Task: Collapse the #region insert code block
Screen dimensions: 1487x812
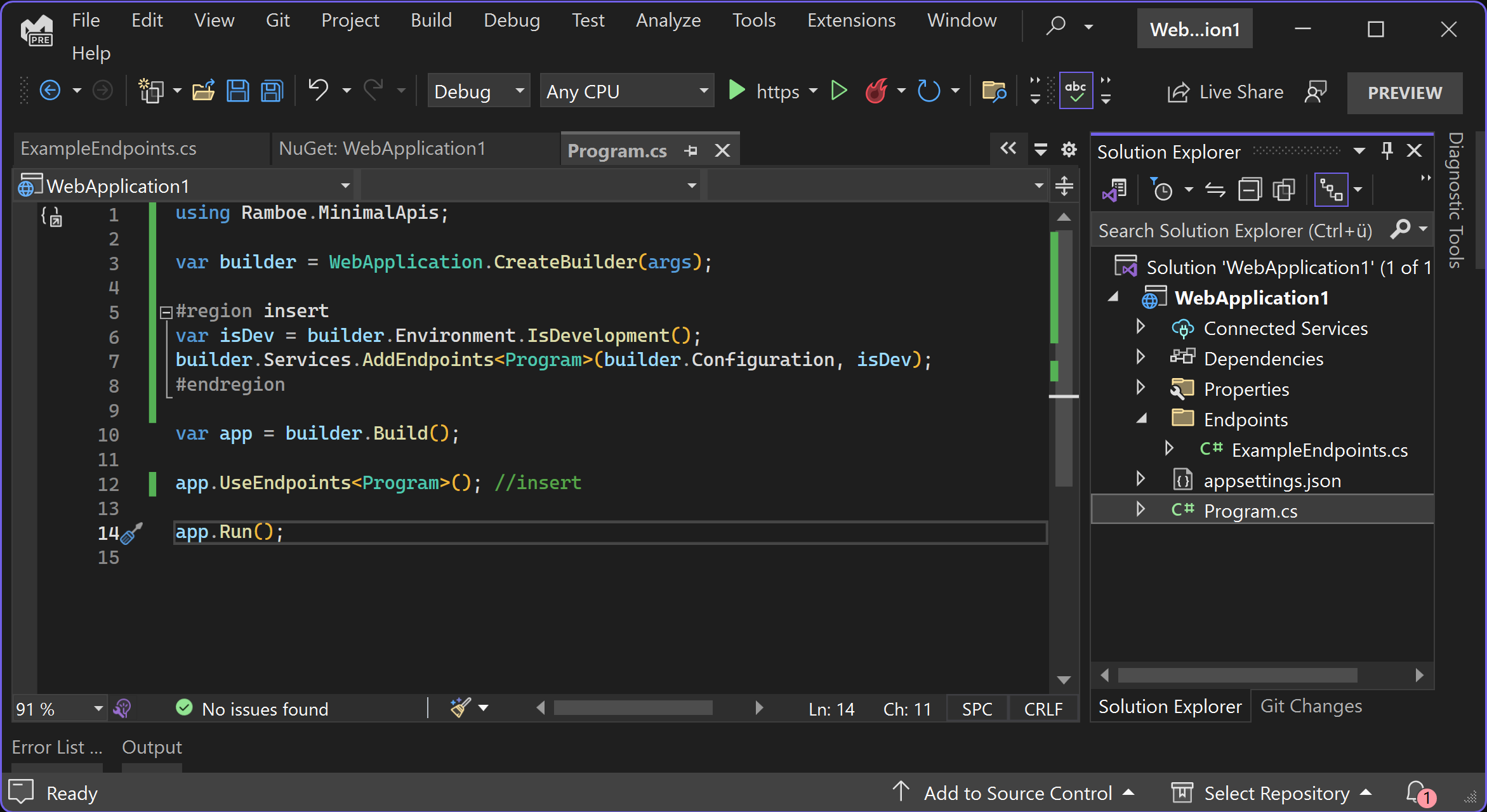Action: 166,311
